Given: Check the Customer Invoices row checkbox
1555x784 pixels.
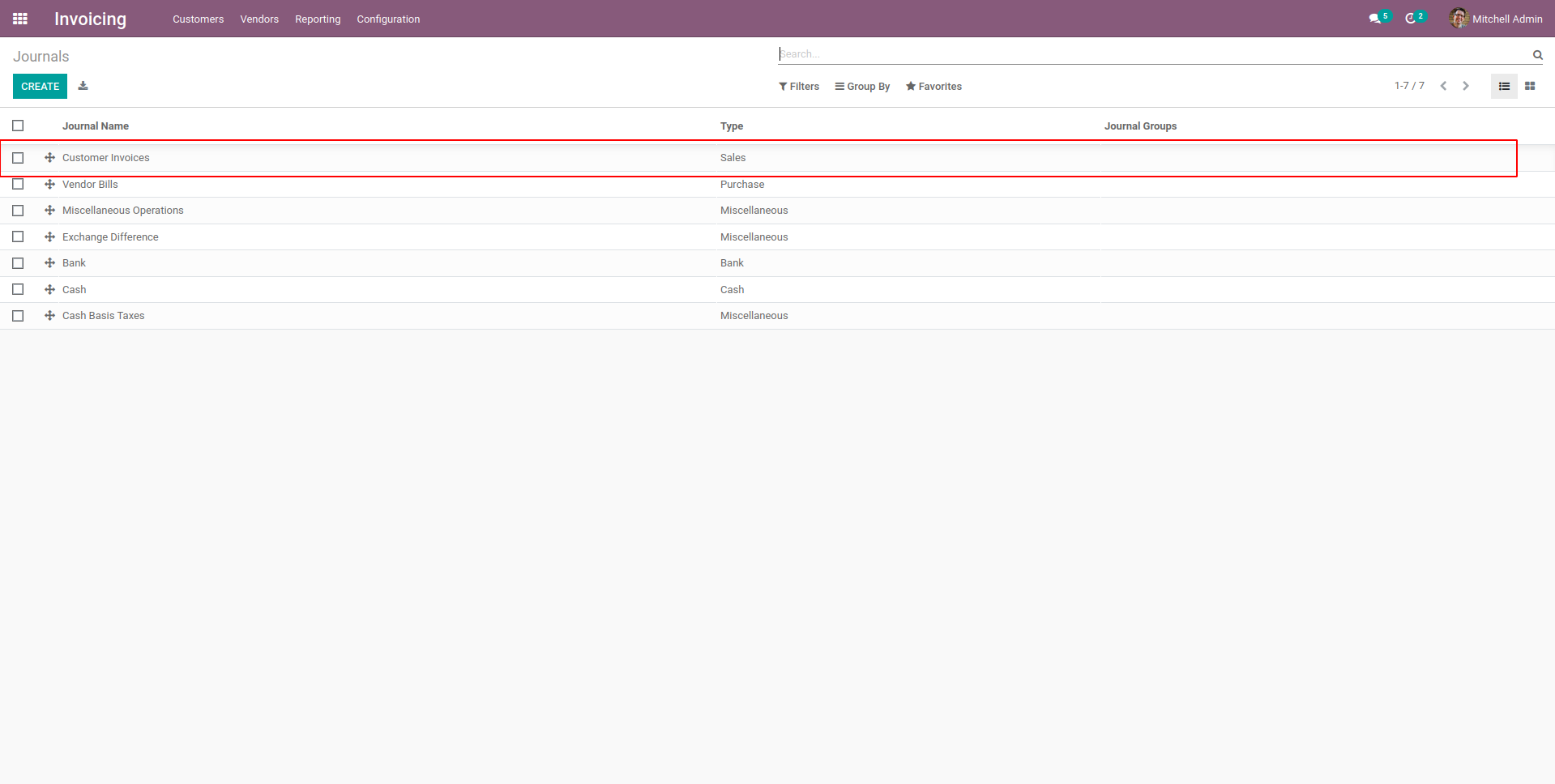Looking at the screenshot, I should (x=18, y=158).
